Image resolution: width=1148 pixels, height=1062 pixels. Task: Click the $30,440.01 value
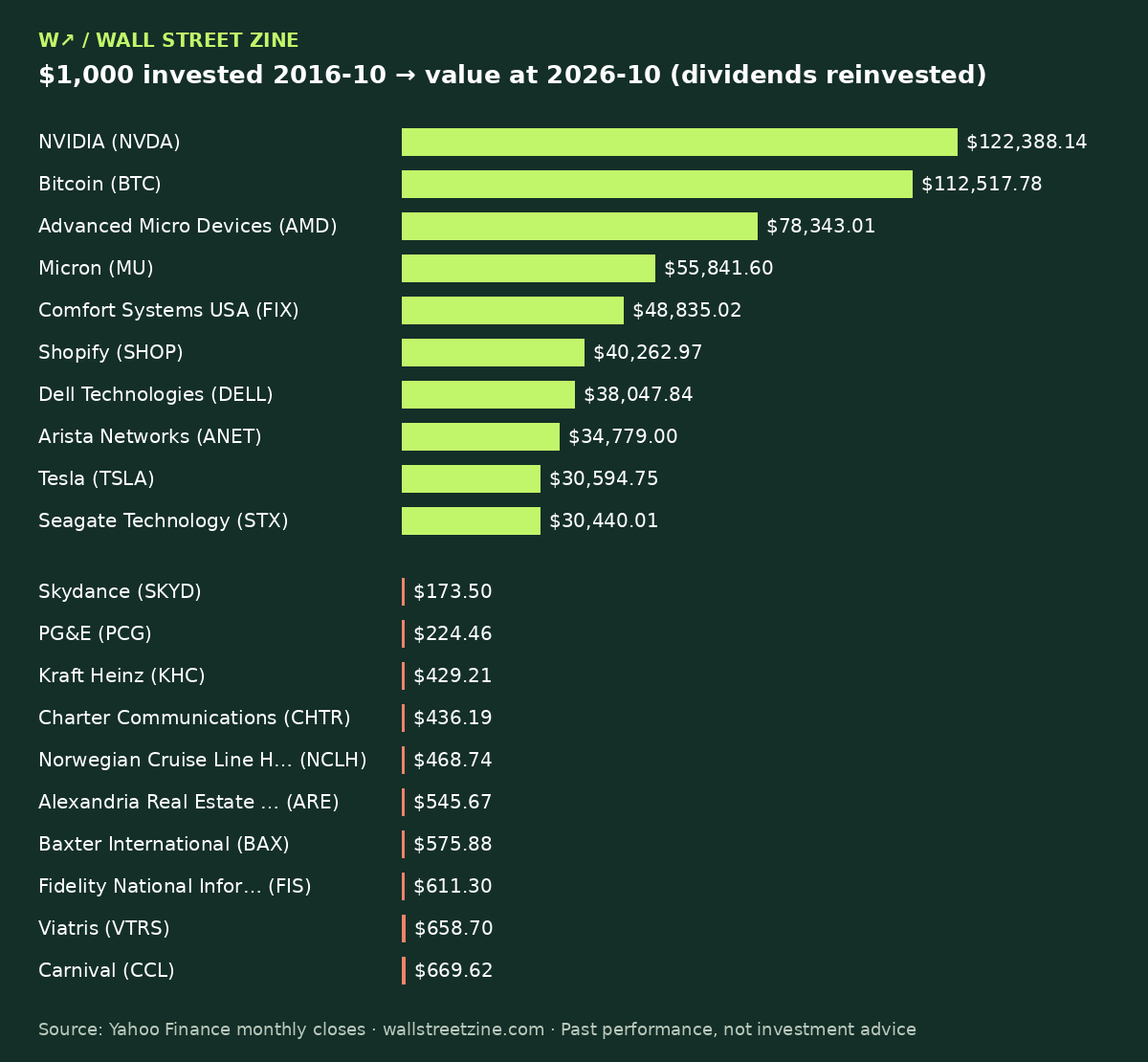point(604,521)
